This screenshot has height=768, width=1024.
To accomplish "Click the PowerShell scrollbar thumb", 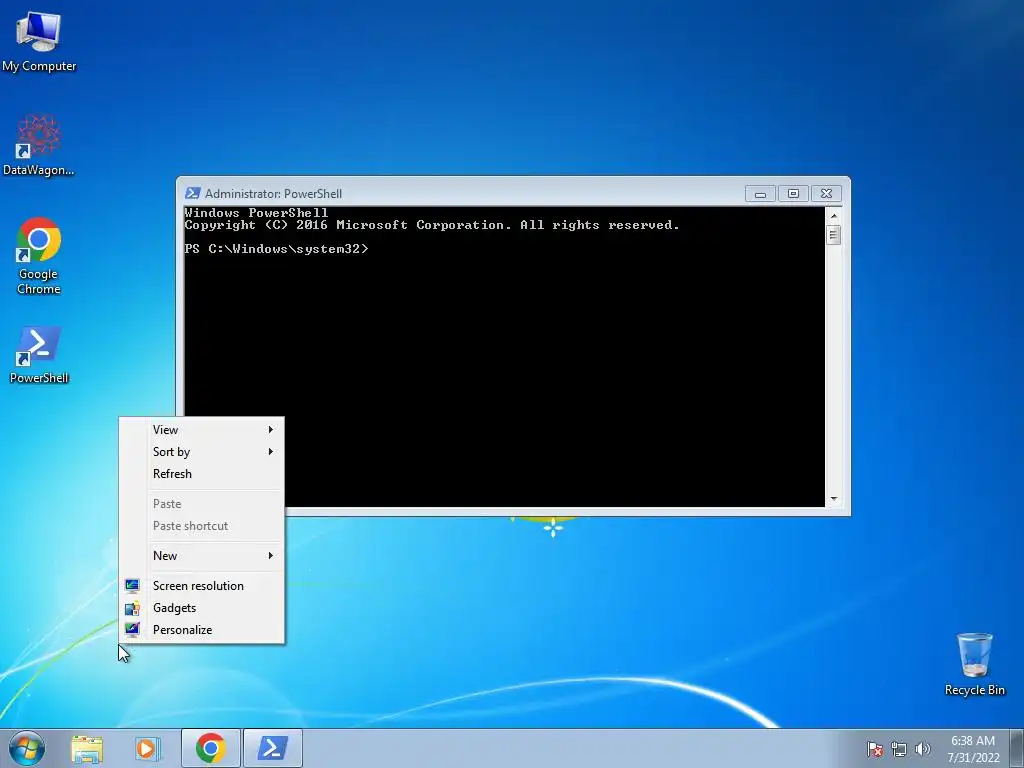I will coord(834,235).
